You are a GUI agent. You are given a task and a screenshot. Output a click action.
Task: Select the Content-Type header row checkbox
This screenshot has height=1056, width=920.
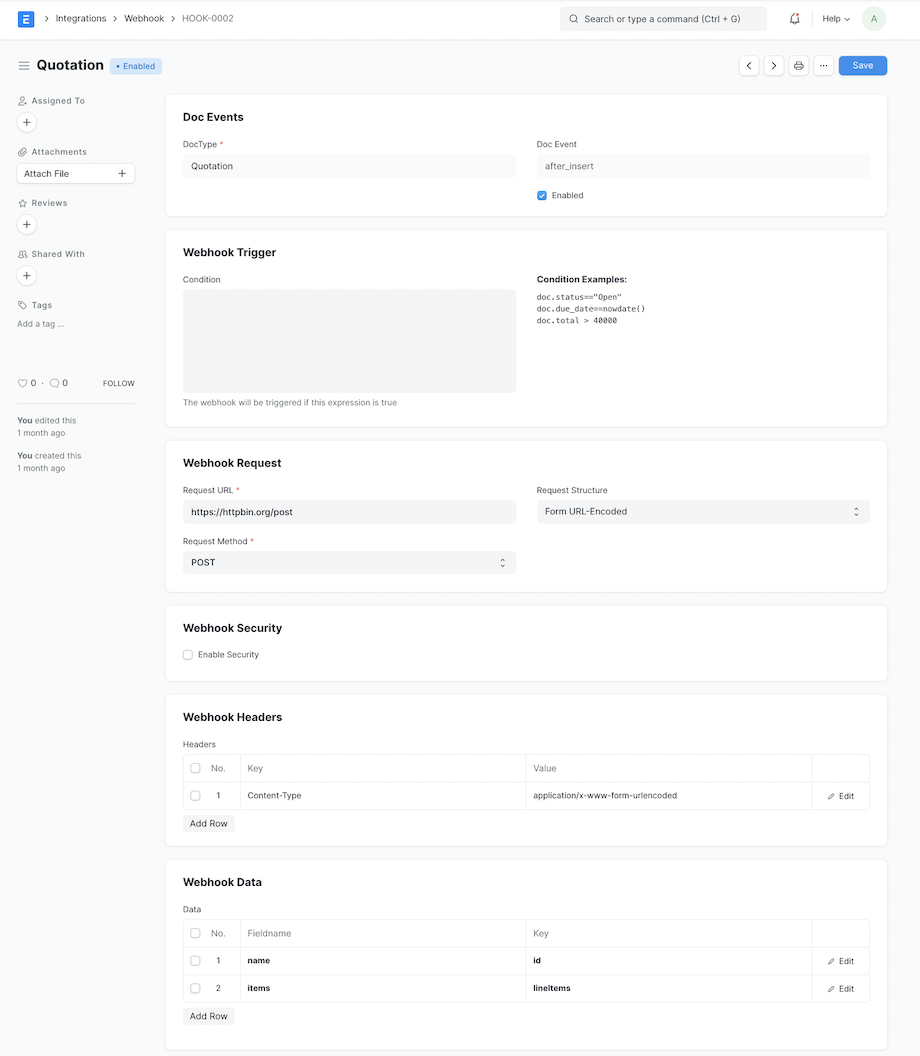(195, 796)
